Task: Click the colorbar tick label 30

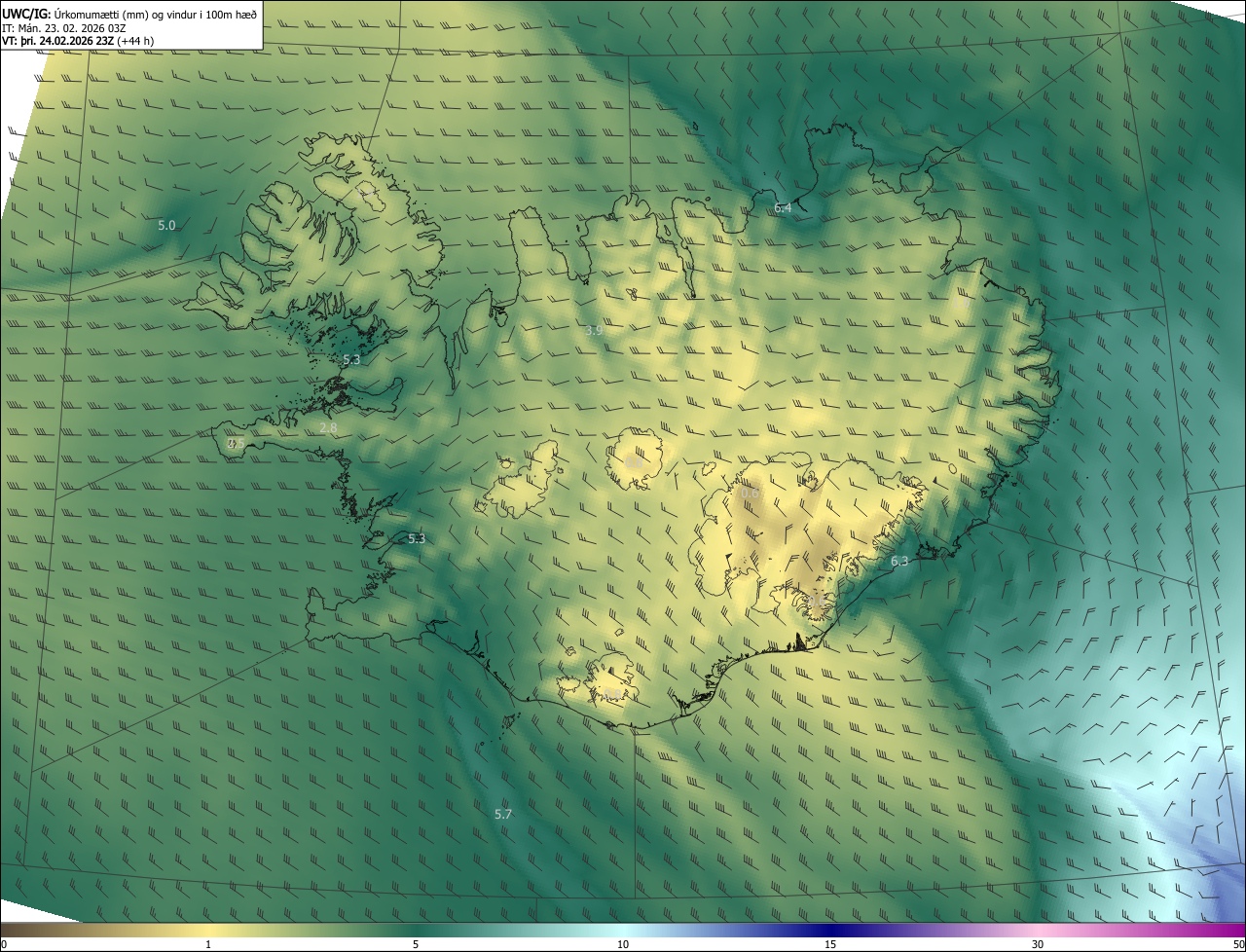Action: click(1038, 945)
